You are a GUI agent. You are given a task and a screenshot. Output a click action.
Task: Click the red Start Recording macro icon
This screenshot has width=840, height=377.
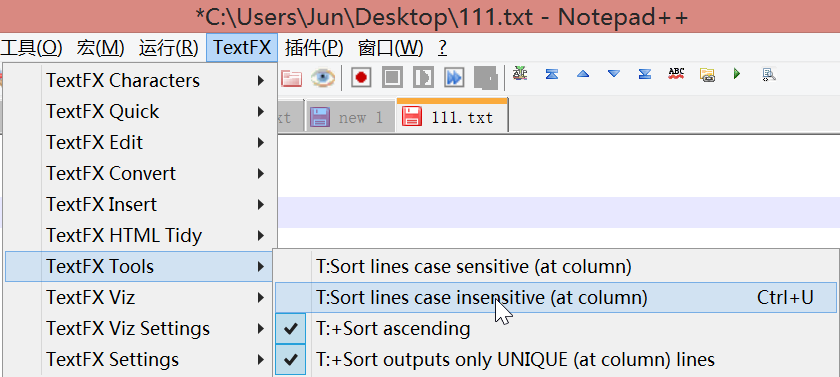(362, 78)
